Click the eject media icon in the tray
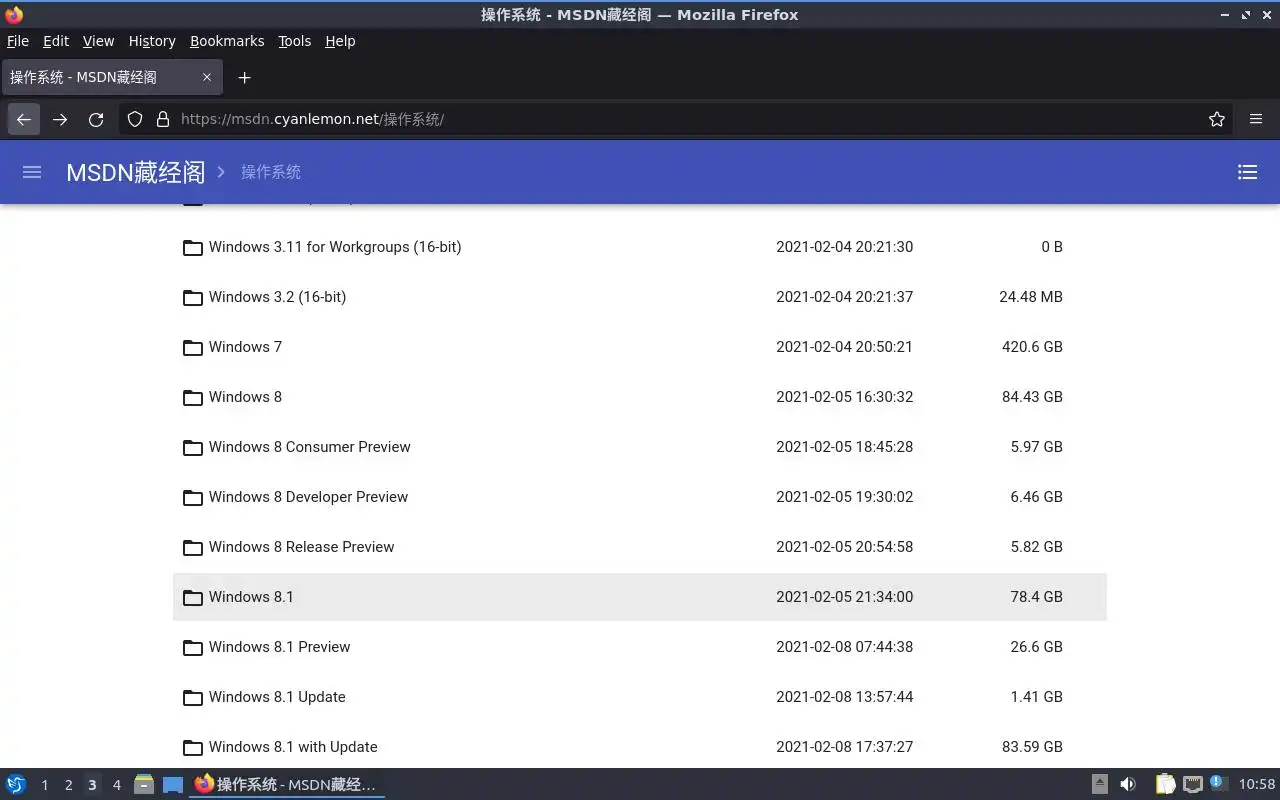Screen dimensions: 1280x800 pyautogui.click(x=1100, y=784)
